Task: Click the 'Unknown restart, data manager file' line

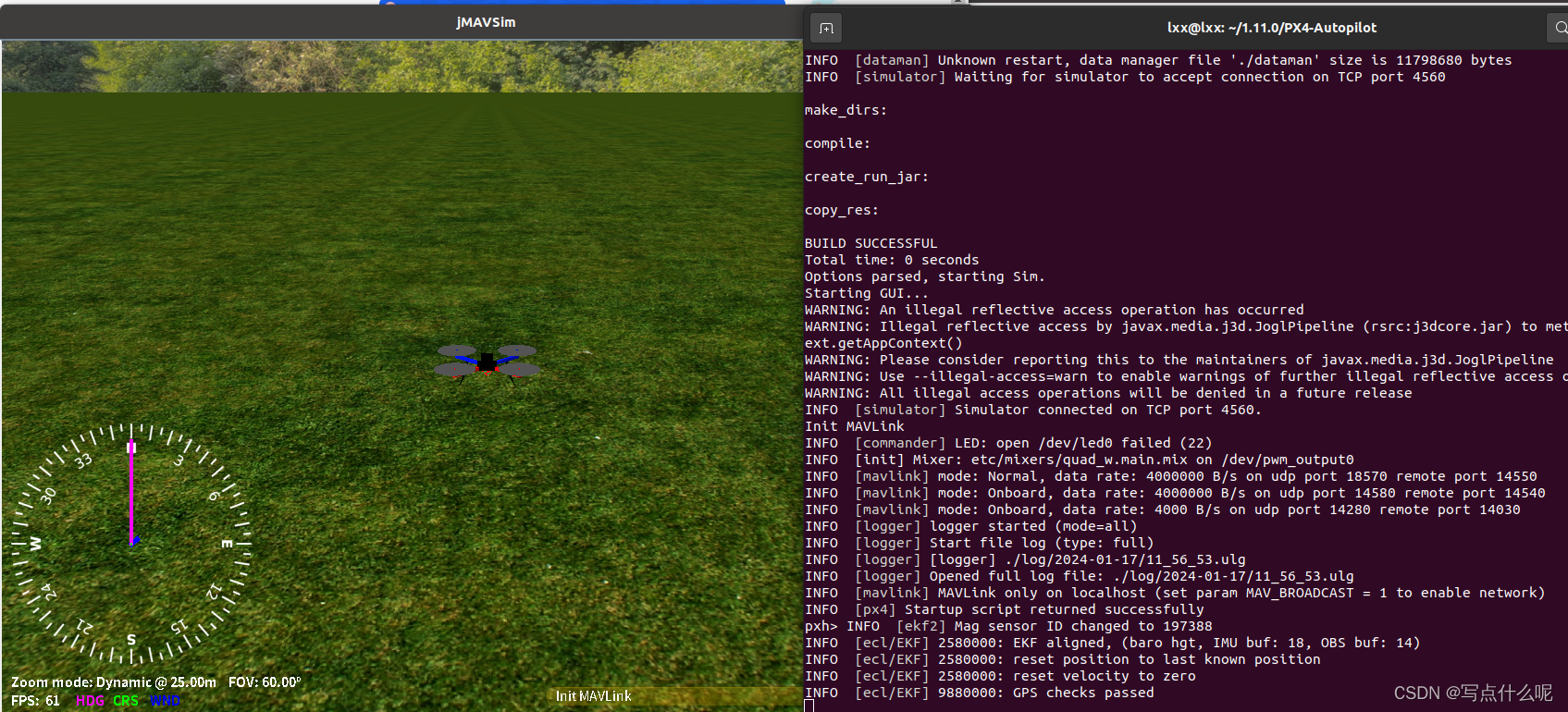Action: (1158, 60)
